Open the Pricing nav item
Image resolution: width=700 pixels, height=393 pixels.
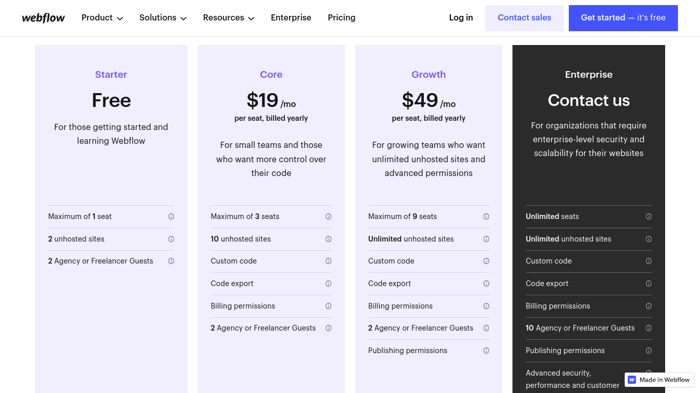342,18
